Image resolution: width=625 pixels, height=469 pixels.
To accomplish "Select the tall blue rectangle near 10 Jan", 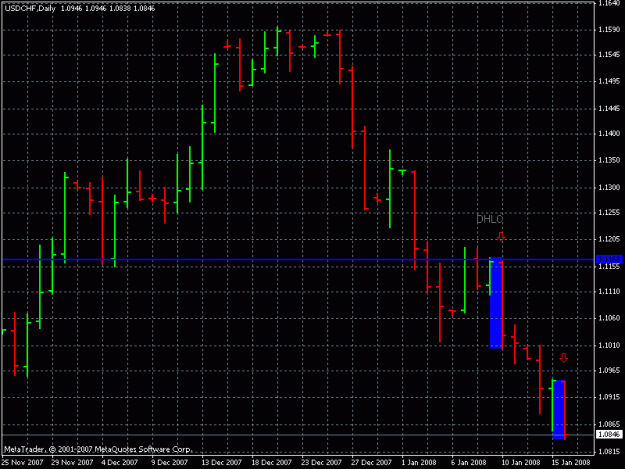I will pos(496,303).
